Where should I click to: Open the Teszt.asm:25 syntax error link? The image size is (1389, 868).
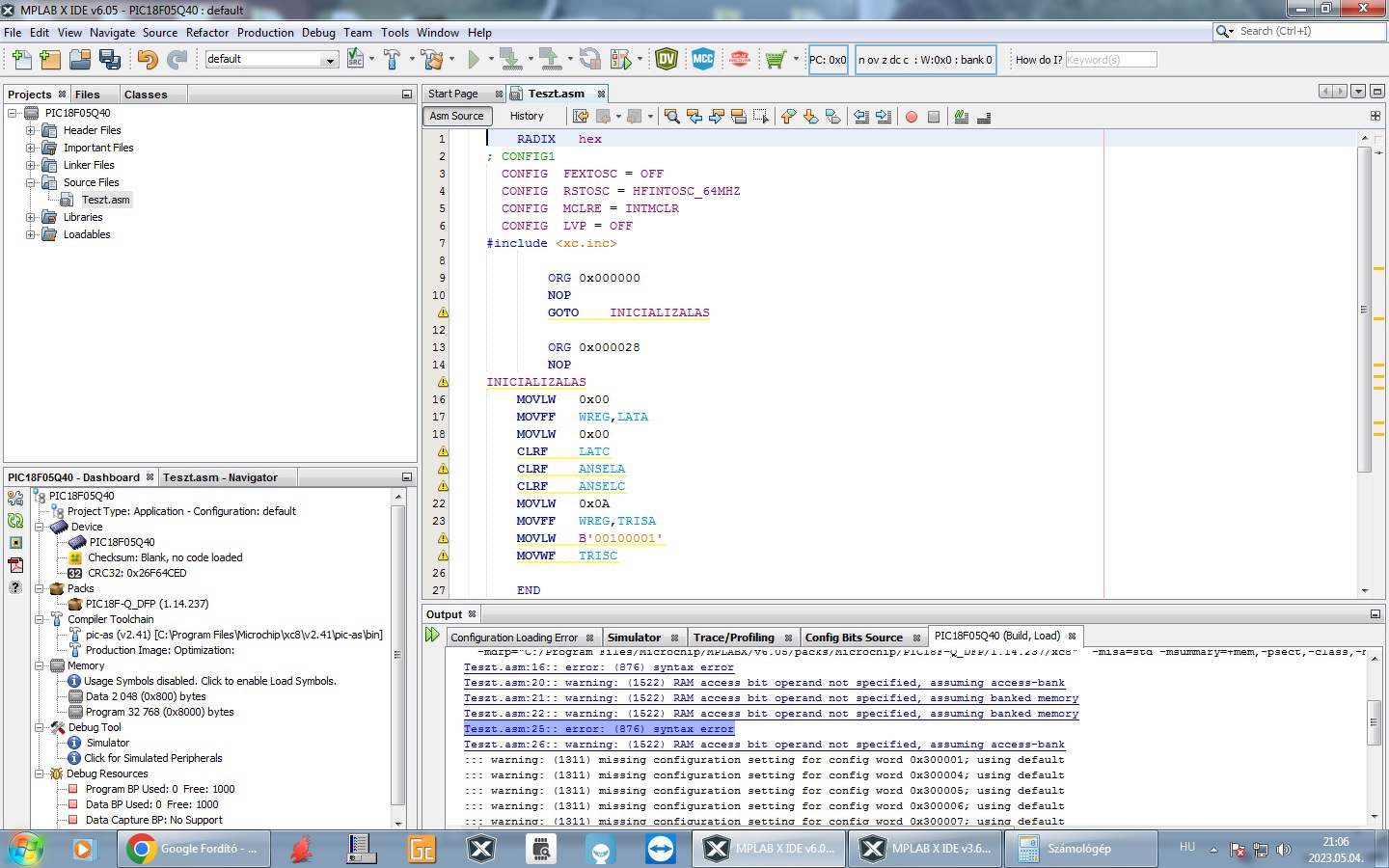coord(598,729)
